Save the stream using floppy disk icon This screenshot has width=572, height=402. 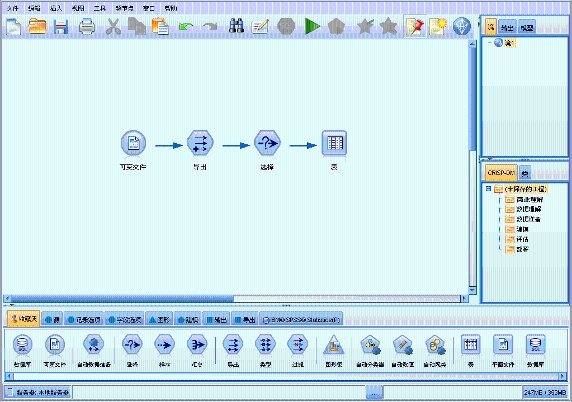[x=61, y=27]
